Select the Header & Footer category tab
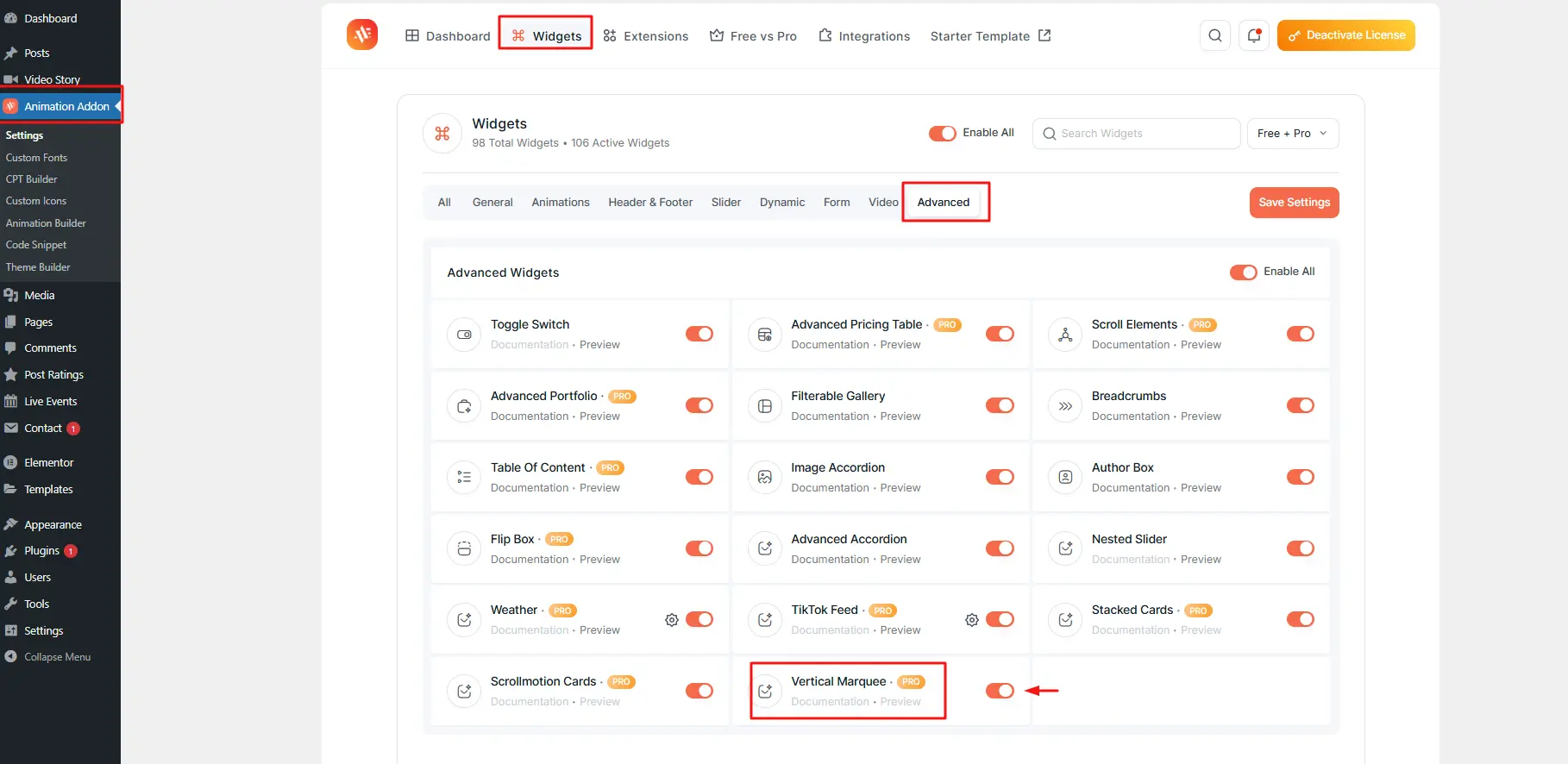This screenshot has width=1568, height=764. 650,202
